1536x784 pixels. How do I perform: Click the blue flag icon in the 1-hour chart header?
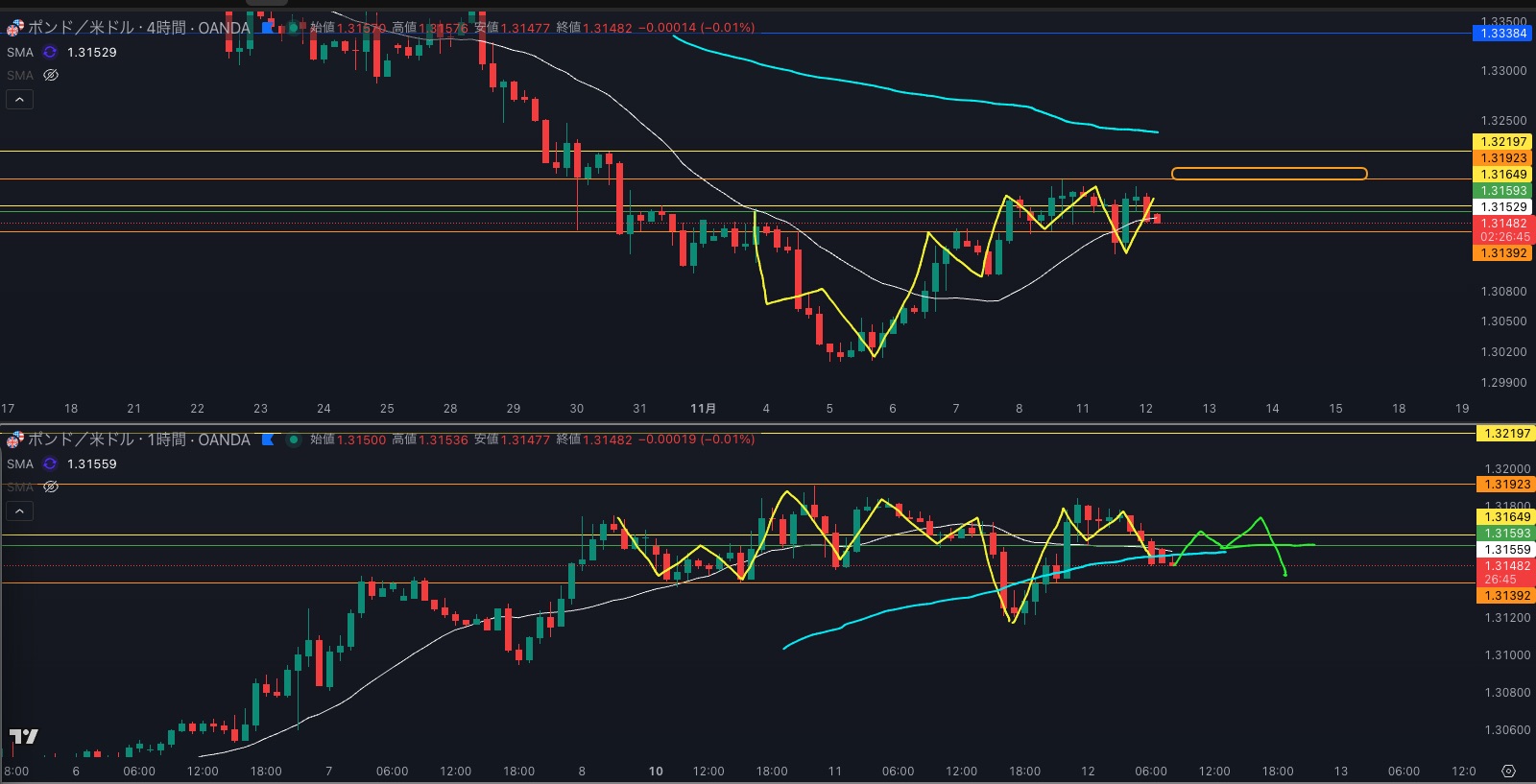click(x=269, y=440)
